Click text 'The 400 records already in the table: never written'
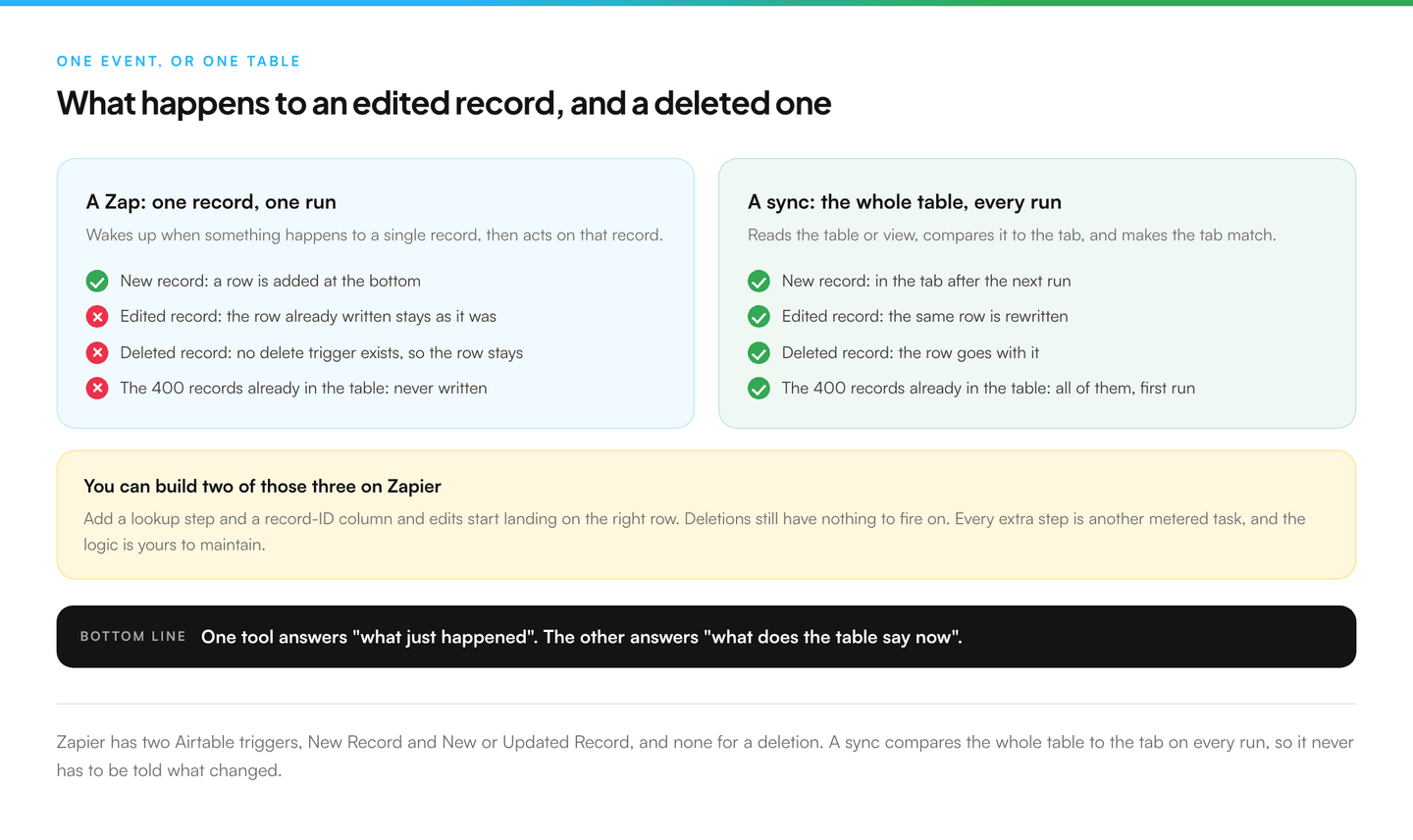Viewport: 1413px width, 840px height. click(x=304, y=388)
